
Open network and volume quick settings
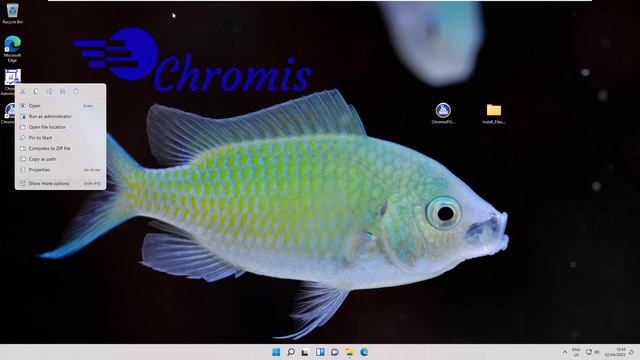(593, 352)
